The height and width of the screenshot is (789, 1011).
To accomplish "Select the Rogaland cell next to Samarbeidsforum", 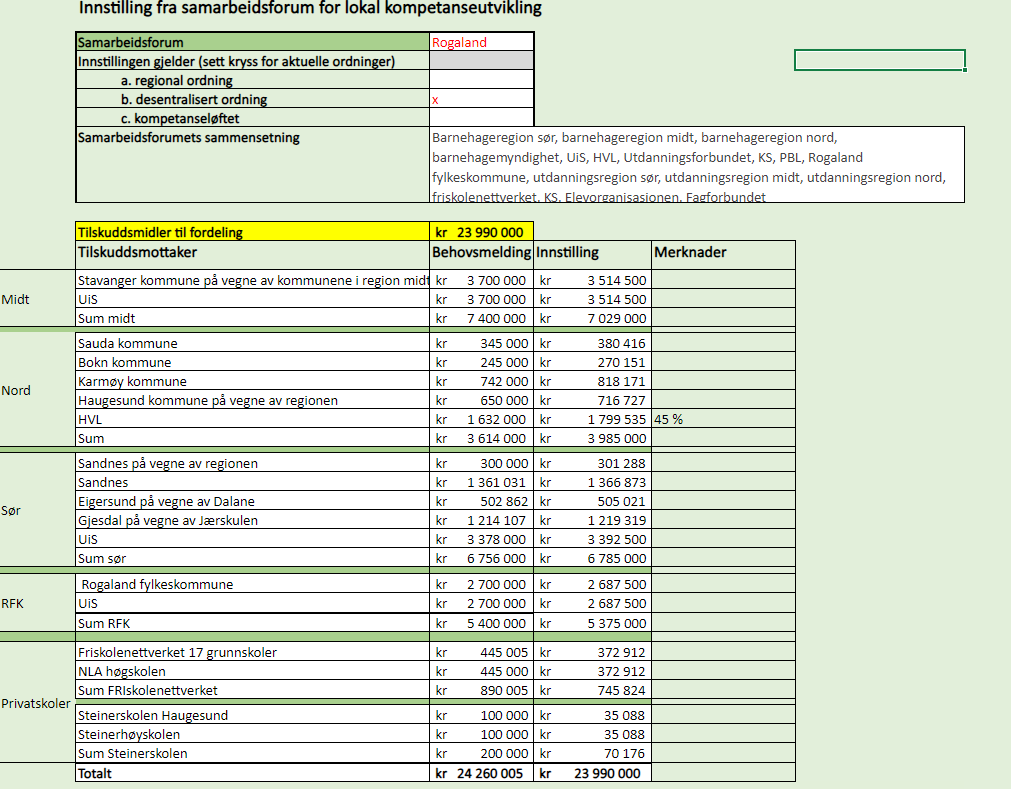I will (481, 42).
